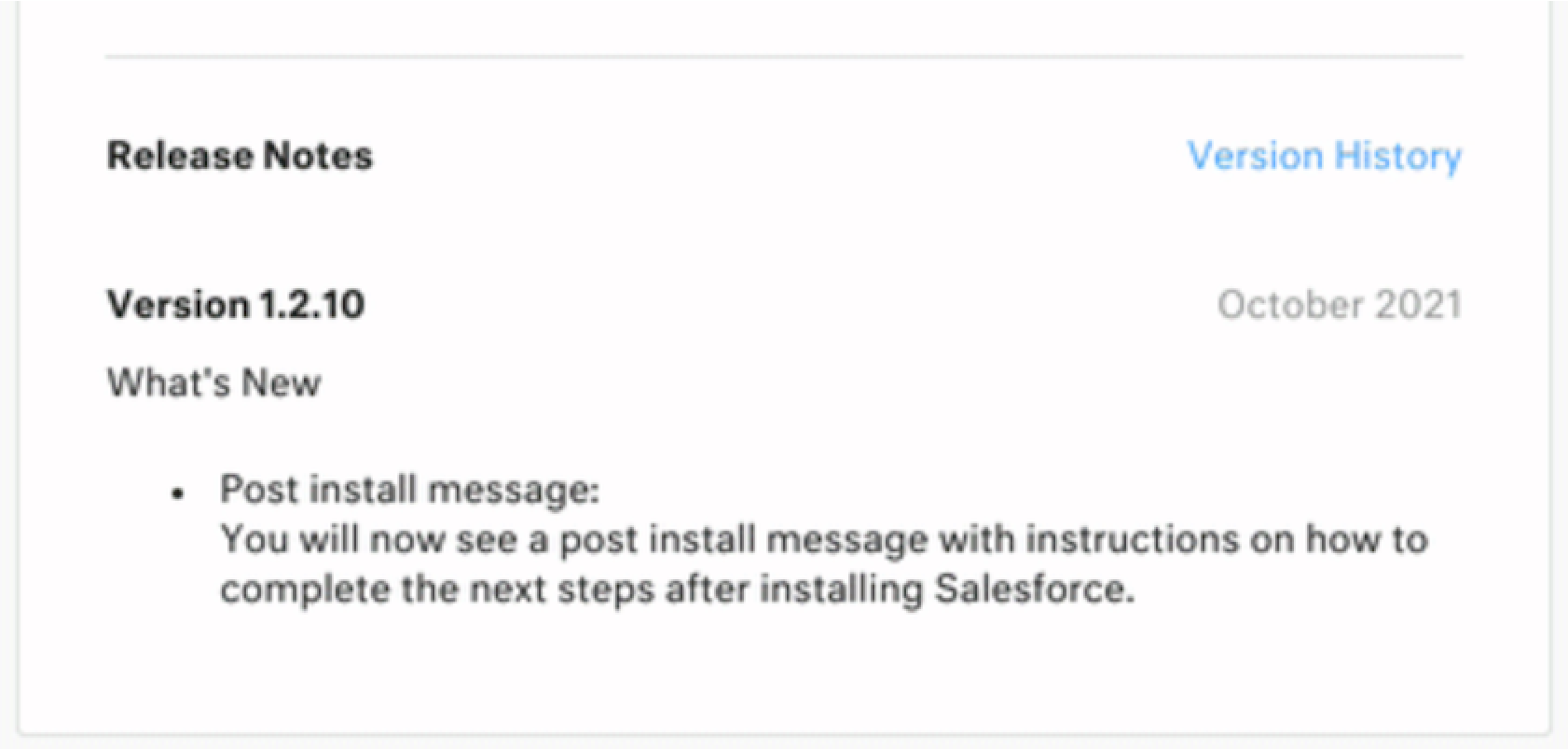Click the word 'Notes' in the heading
The height and width of the screenshot is (749, 1568).
[318, 155]
